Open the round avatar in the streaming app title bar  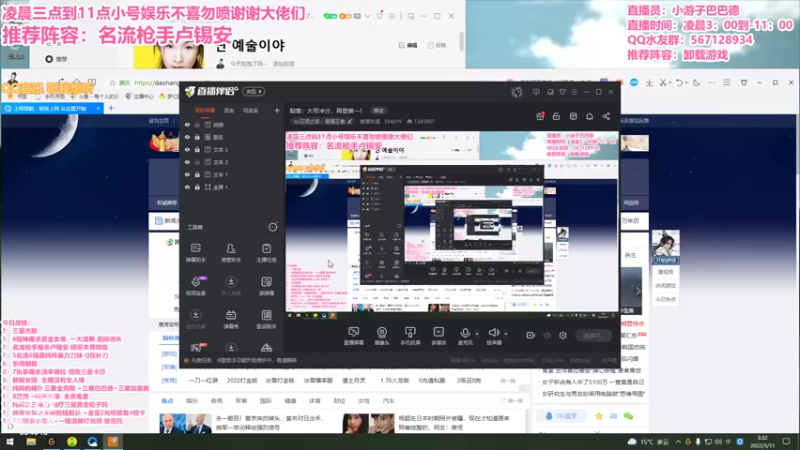point(517,92)
